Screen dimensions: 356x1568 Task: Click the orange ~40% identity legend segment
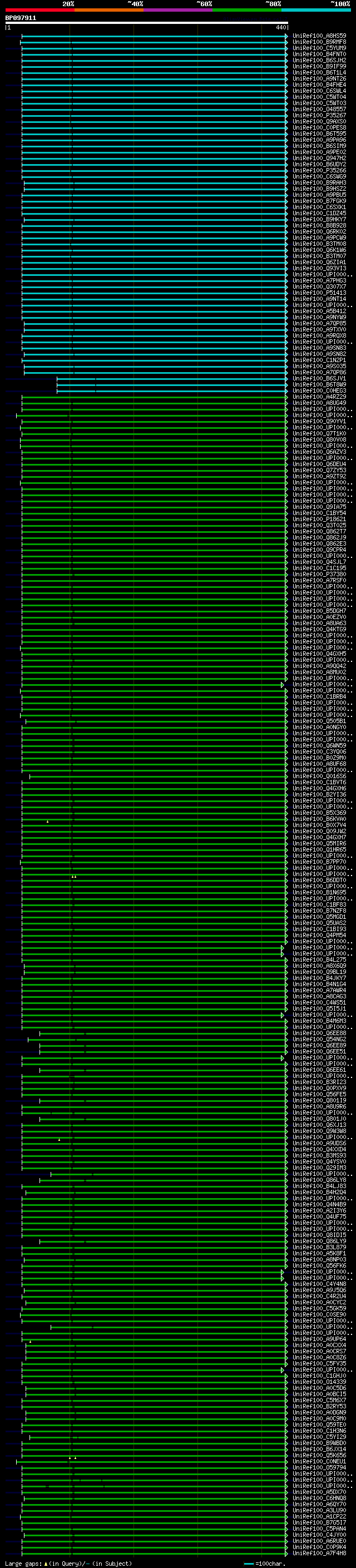pyautogui.click(x=109, y=10)
